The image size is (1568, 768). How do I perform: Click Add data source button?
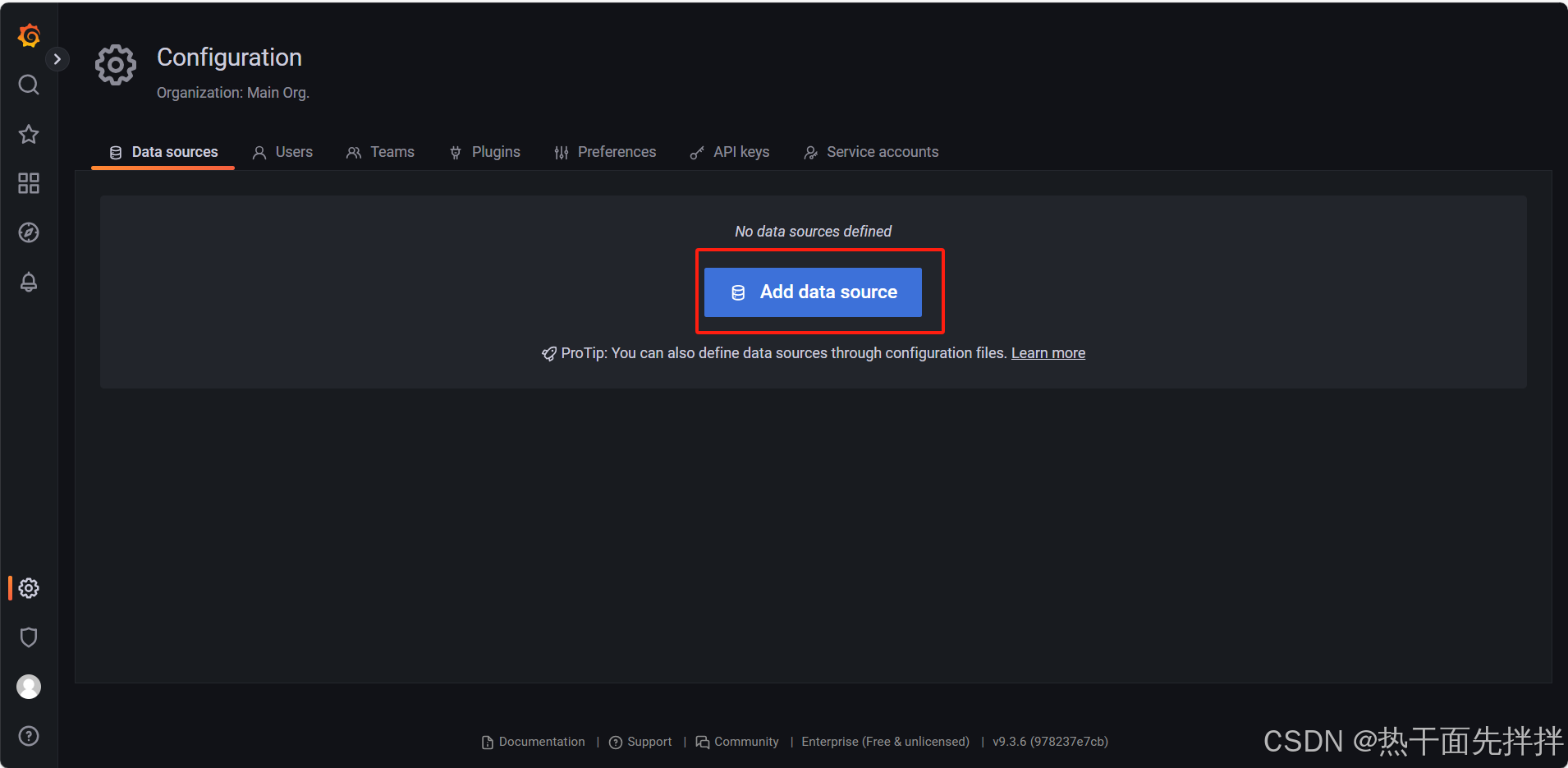click(x=813, y=292)
